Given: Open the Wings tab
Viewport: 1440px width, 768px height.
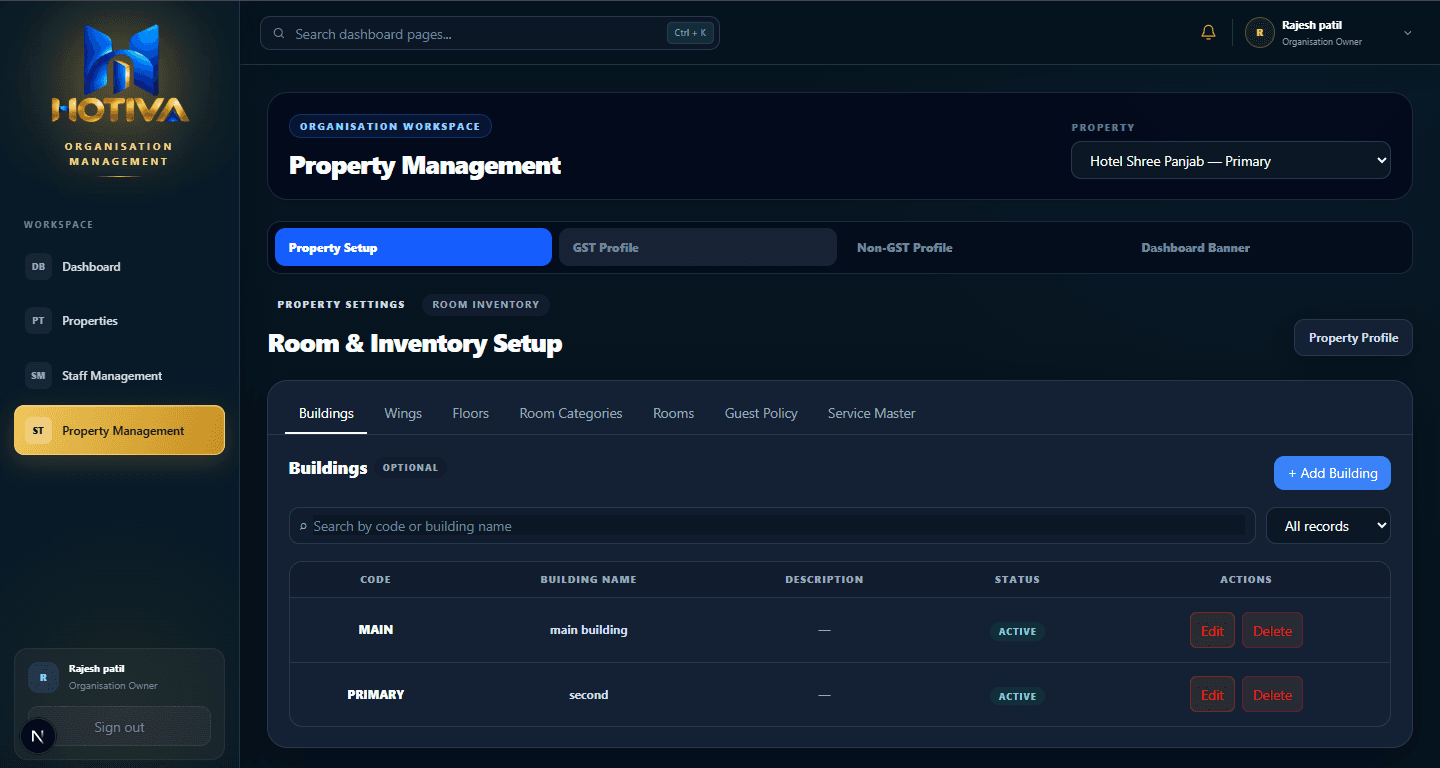Looking at the screenshot, I should point(403,413).
